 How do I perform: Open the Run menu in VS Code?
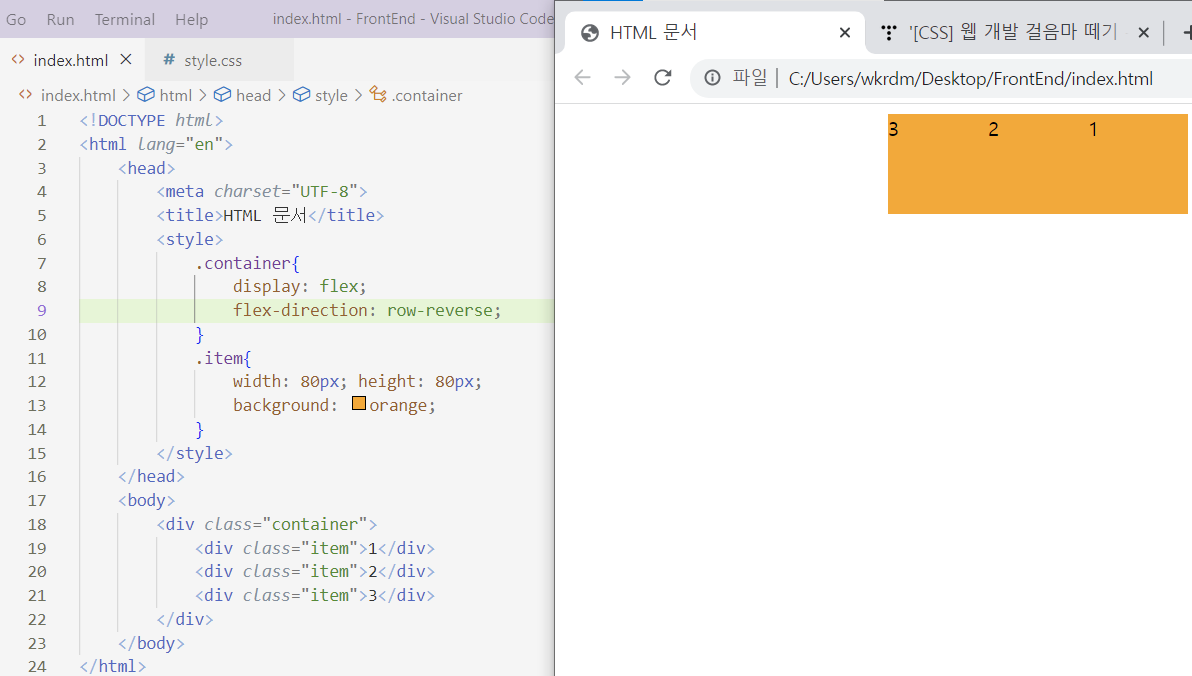coord(60,19)
